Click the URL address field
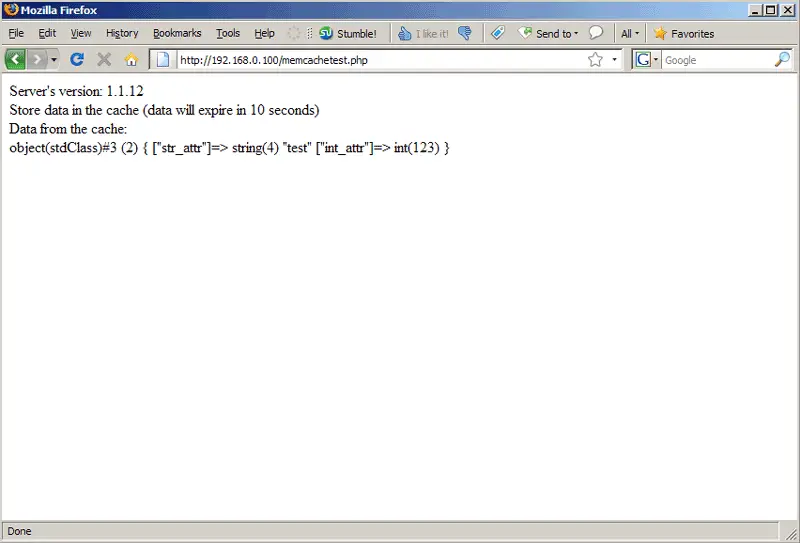The width and height of the screenshot is (800, 543). [380, 60]
